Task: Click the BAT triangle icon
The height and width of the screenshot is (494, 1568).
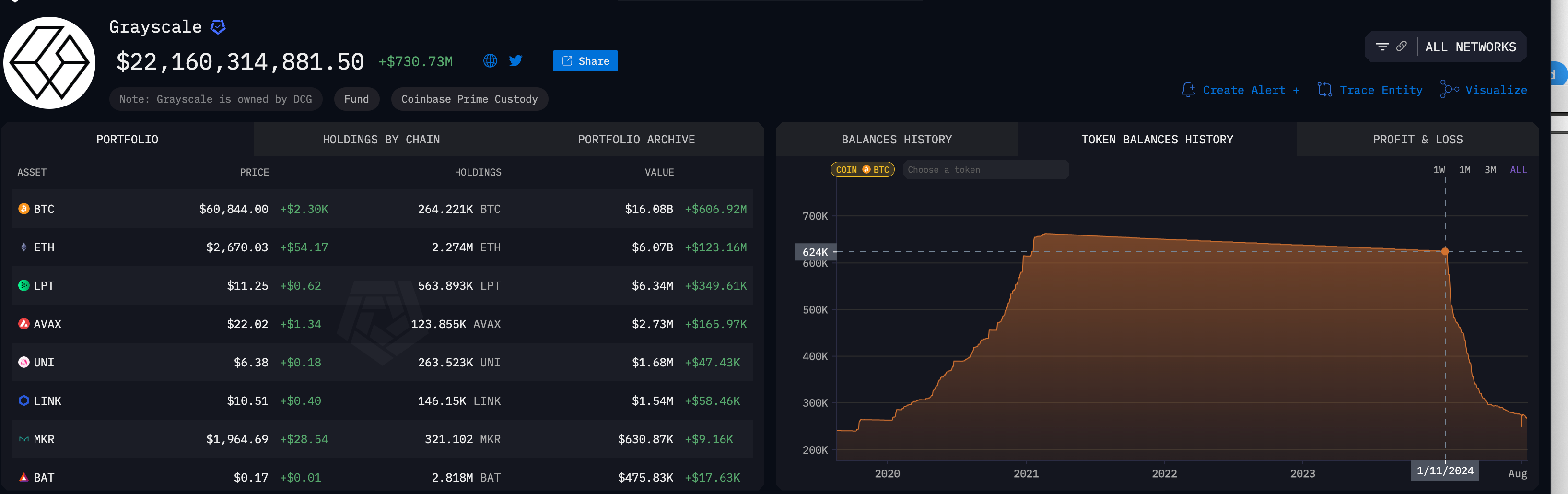Action: pyautogui.click(x=24, y=478)
